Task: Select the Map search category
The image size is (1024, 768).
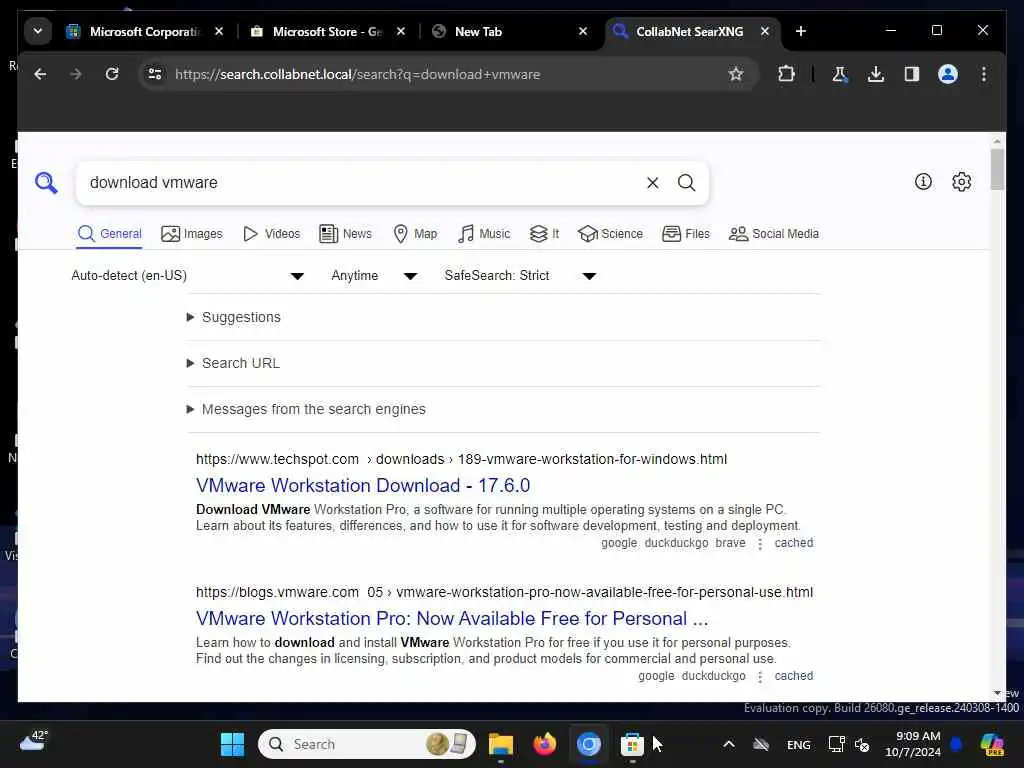Action: [415, 234]
